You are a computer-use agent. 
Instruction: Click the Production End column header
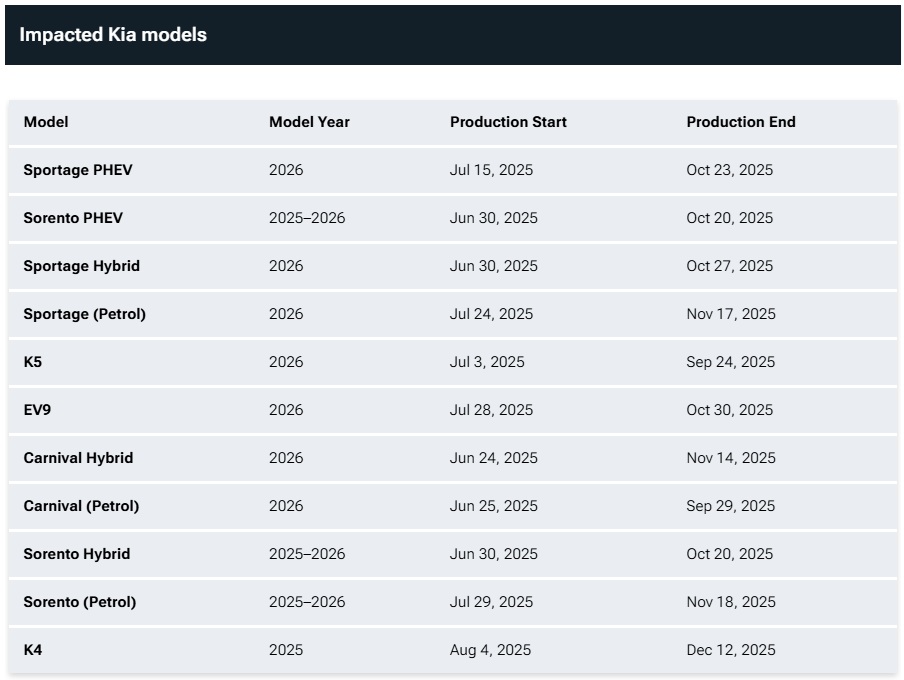pos(740,122)
